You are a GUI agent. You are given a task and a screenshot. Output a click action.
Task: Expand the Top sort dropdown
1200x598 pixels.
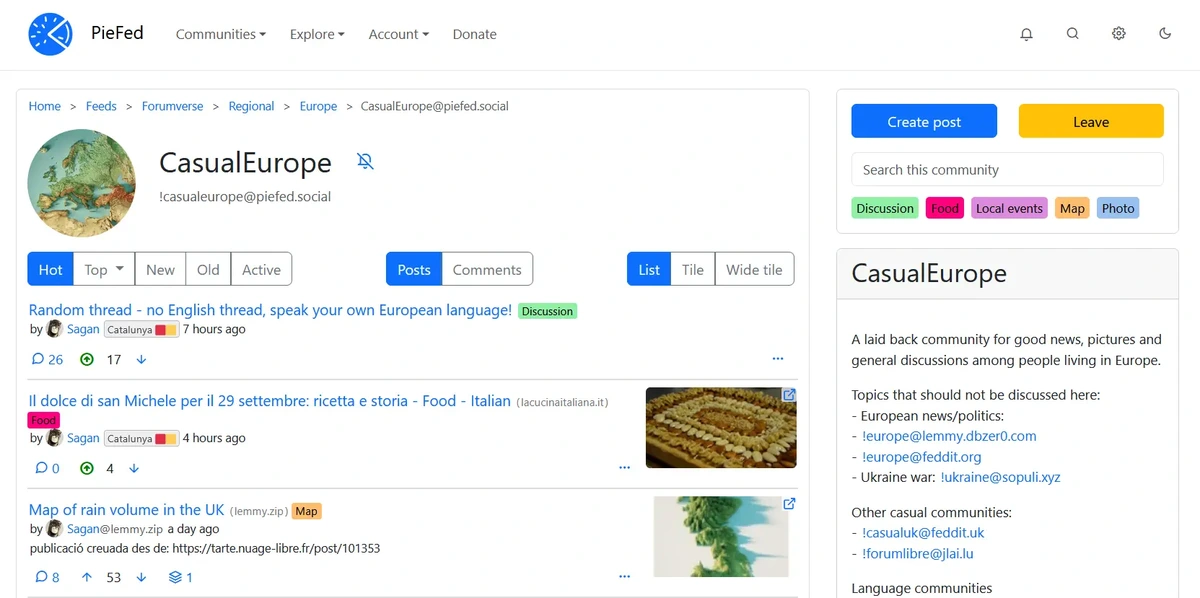point(104,269)
